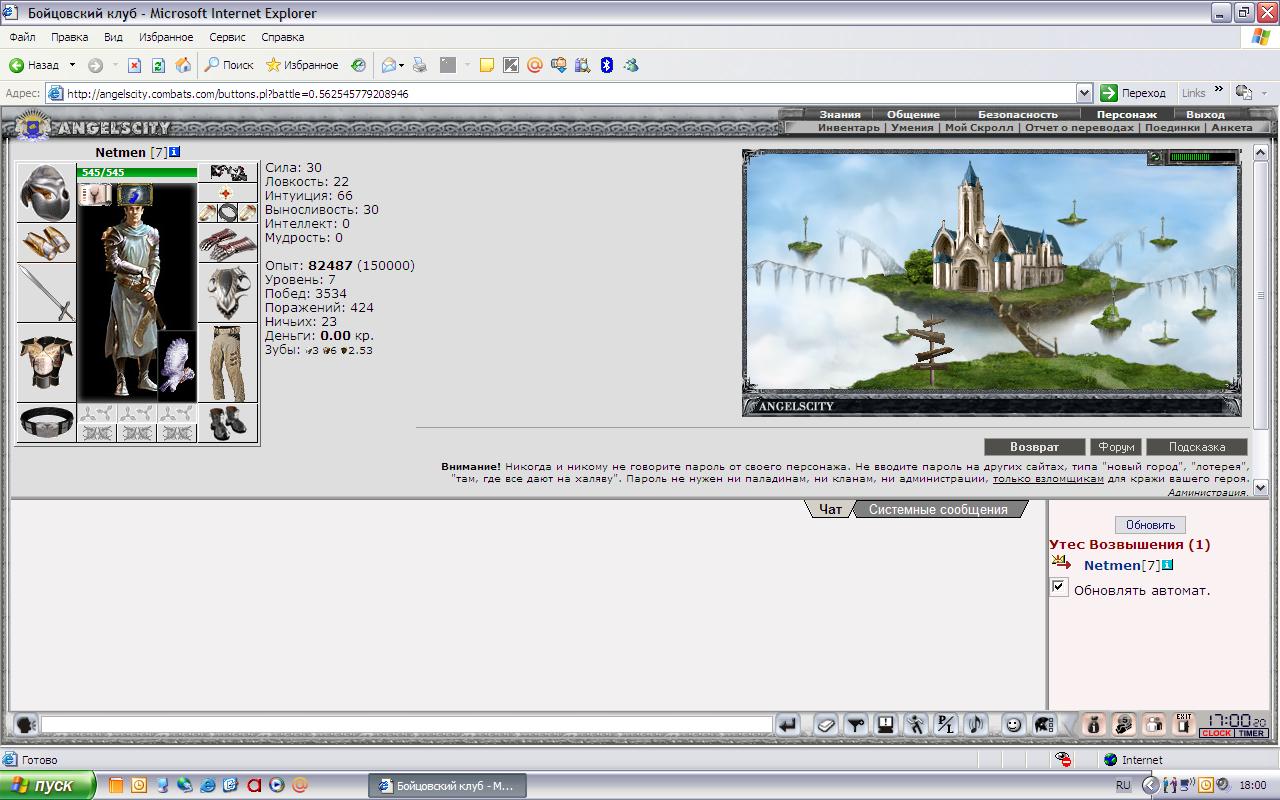The width and height of the screenshot is (1280, 800).
Task: Click the clawed gloves equipment slot
Action: pyautogui.click(x=228, y=243)
